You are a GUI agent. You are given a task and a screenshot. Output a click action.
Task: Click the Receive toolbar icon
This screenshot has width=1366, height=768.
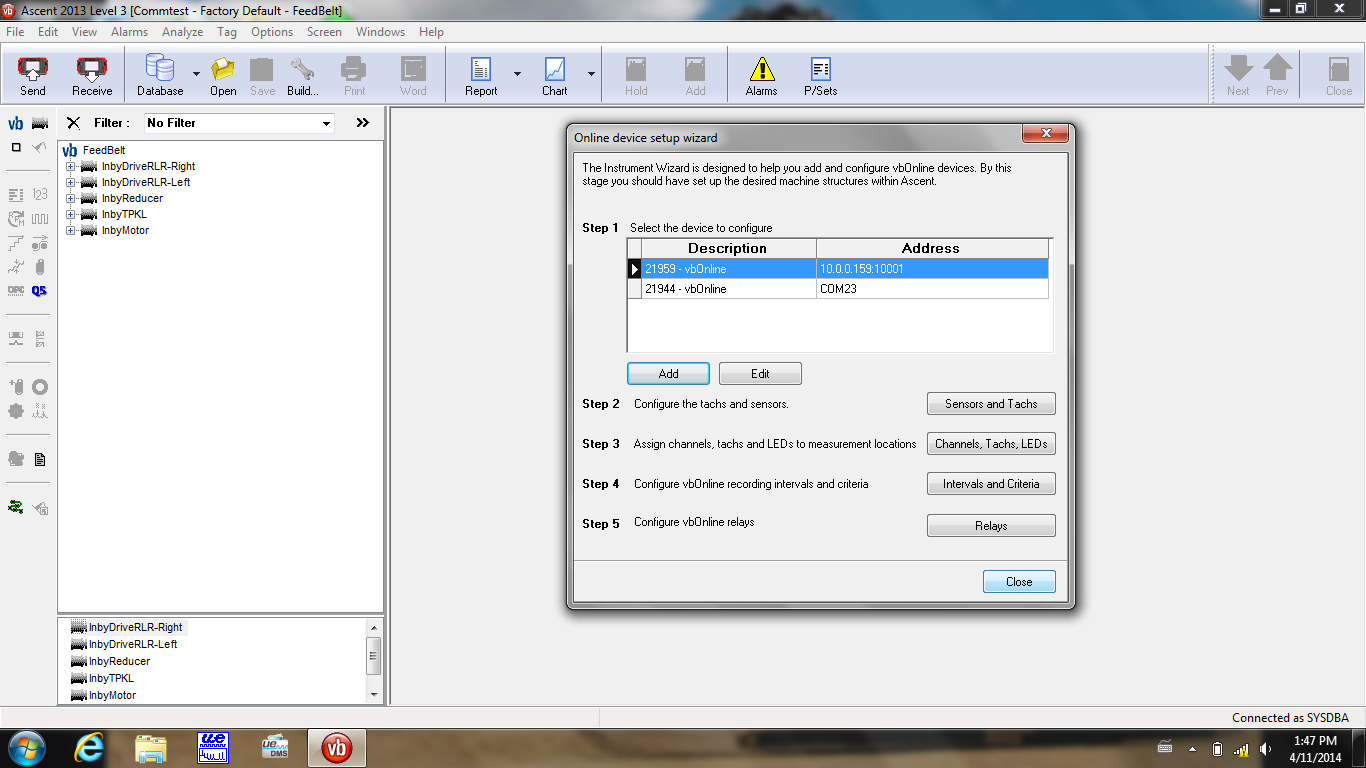pos(92,76)
